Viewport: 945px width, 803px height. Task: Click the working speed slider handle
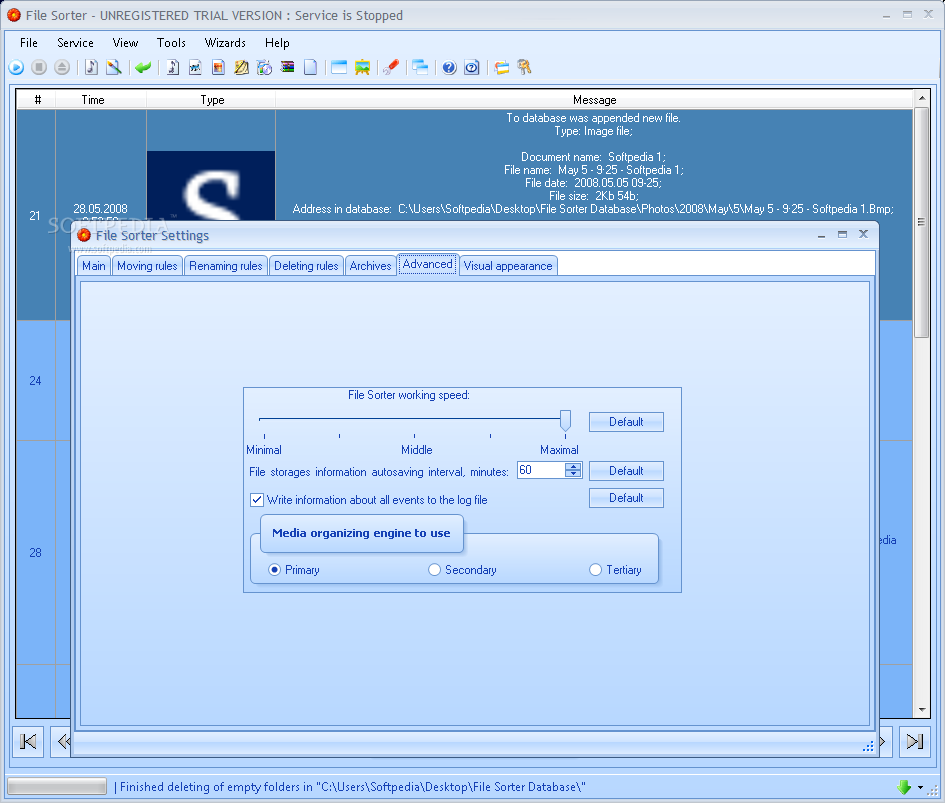[x=565, y=420]
